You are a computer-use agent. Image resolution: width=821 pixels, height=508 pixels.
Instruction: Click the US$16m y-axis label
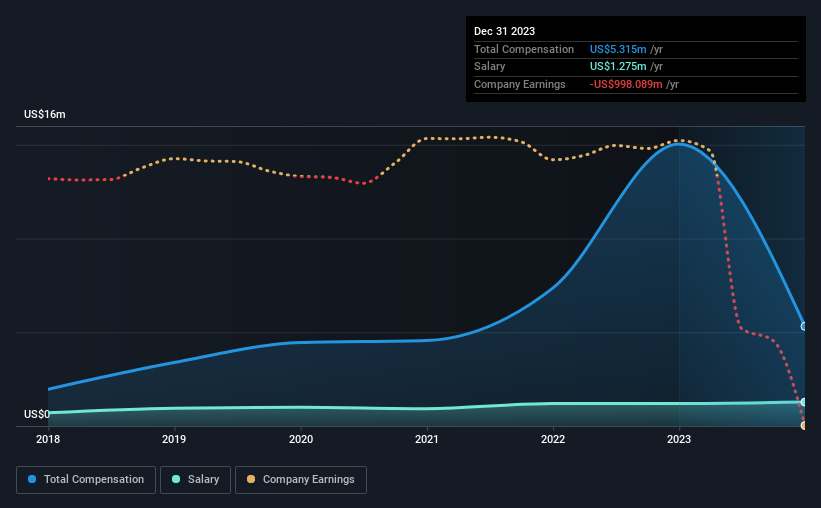45,114
